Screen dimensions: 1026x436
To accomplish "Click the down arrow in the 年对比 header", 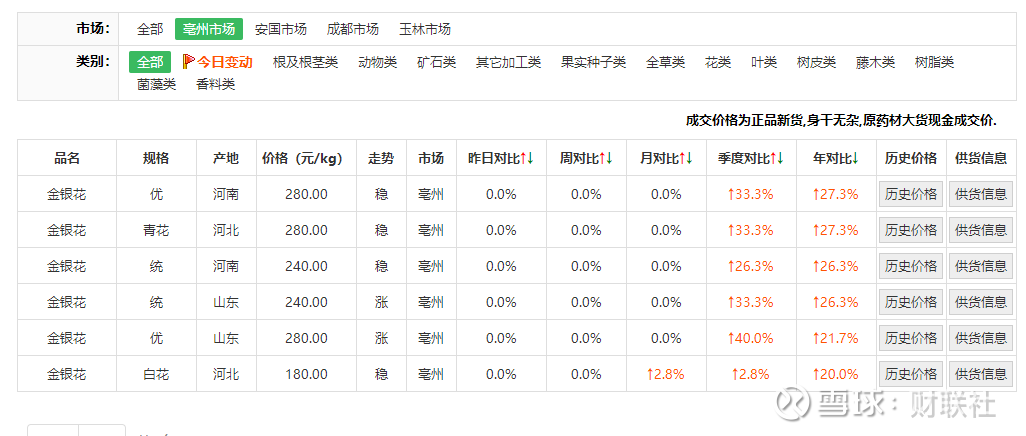I will [856, 158].
